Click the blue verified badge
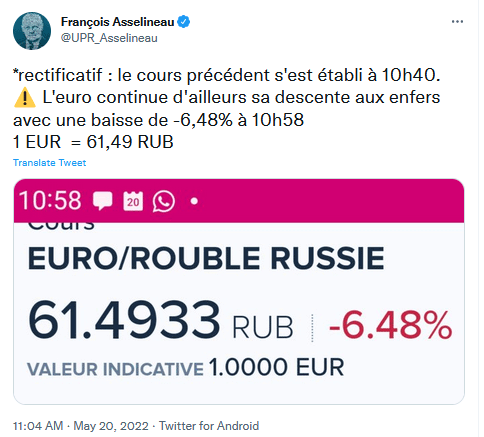 click(x=183, y=22)
